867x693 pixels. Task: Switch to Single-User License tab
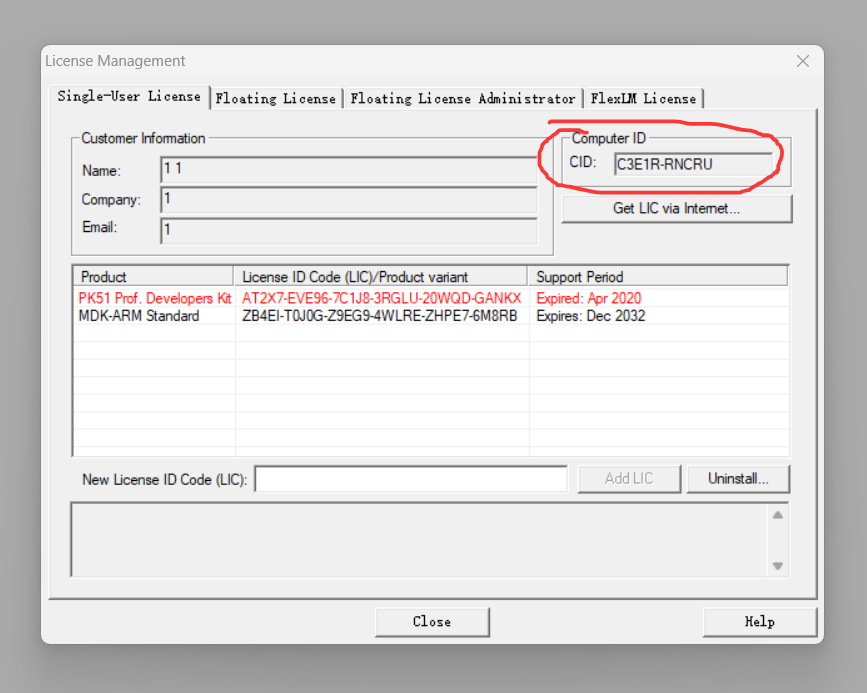tap(129, 96)
